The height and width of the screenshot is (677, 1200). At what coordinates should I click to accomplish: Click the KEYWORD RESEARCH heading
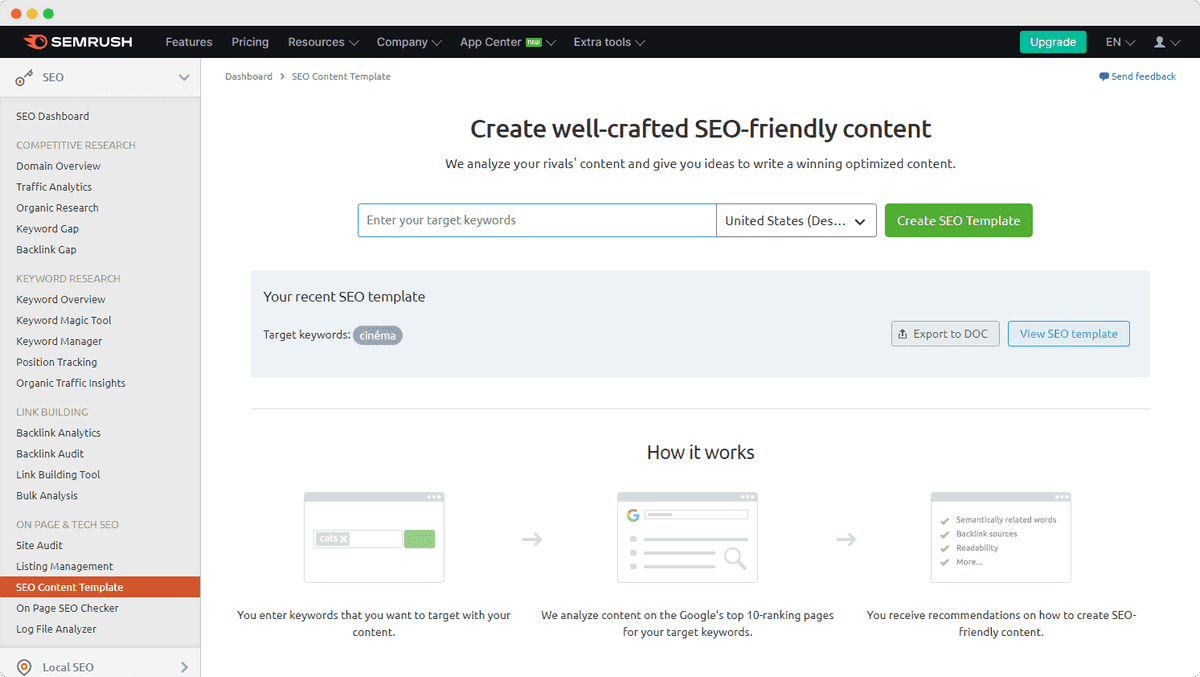click(x=68, y=278)
